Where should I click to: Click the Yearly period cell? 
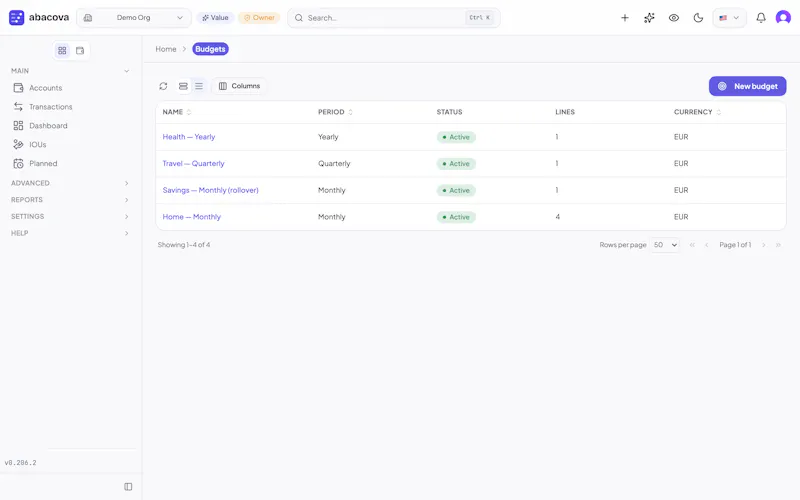(x=328, y=137)
